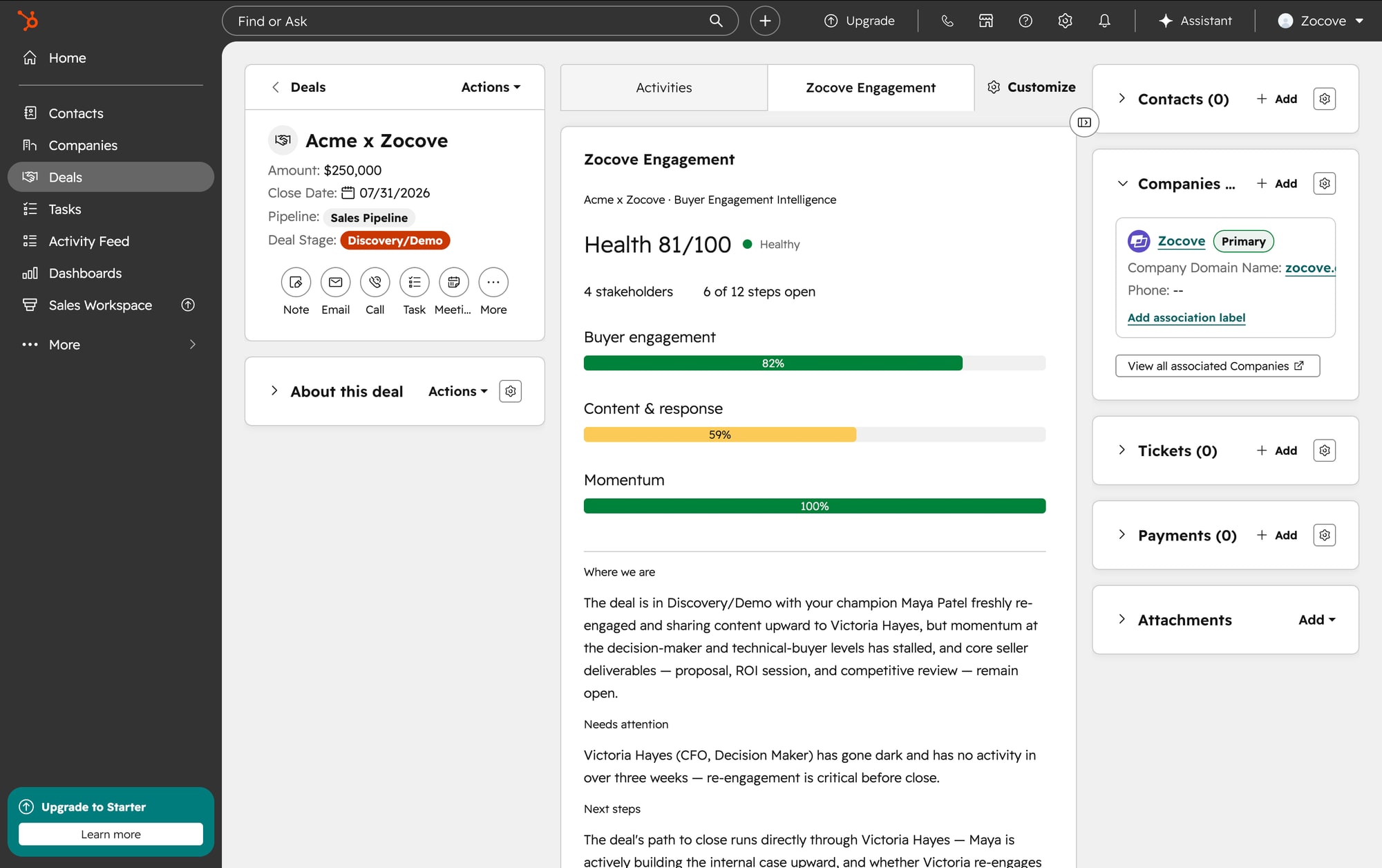Open the Attachments Add dropdown
This screenshot has height=868, width=1382.
pyautogui.click(x=1317, y=620)
